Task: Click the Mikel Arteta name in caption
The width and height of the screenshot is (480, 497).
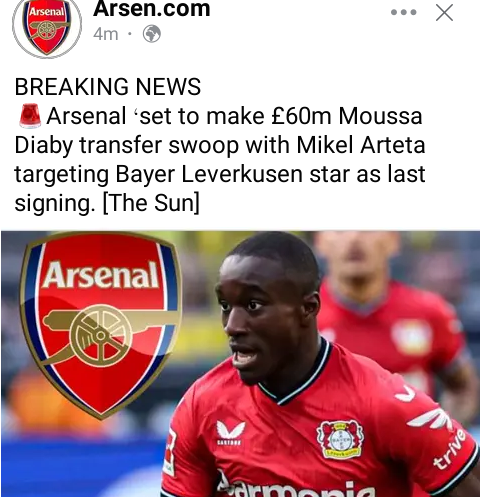Action: click(361, 145)
